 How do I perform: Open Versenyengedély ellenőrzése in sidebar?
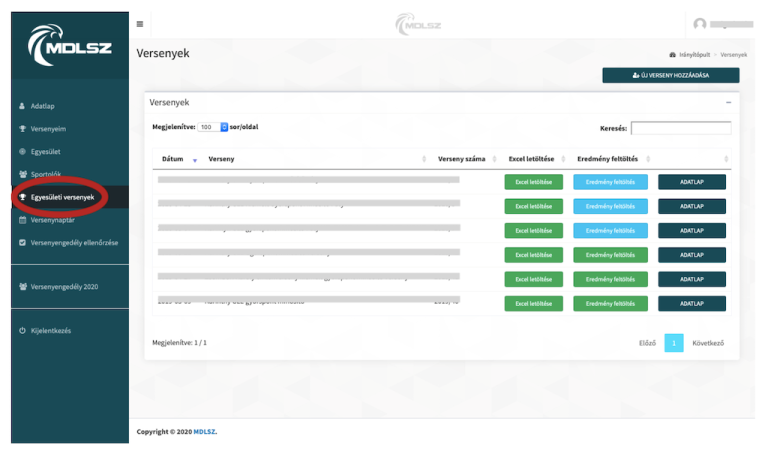point(73,243)
